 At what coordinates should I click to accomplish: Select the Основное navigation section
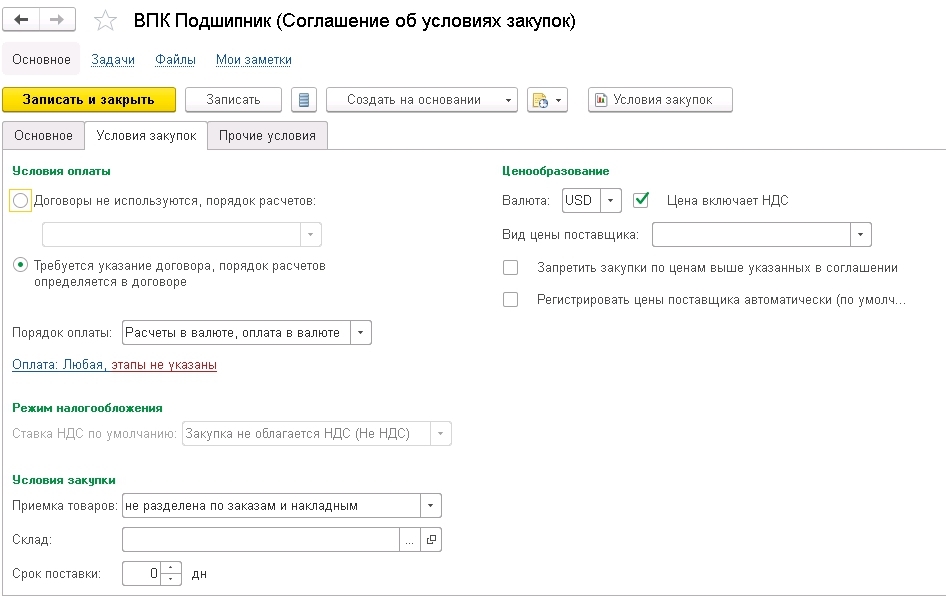41,59
